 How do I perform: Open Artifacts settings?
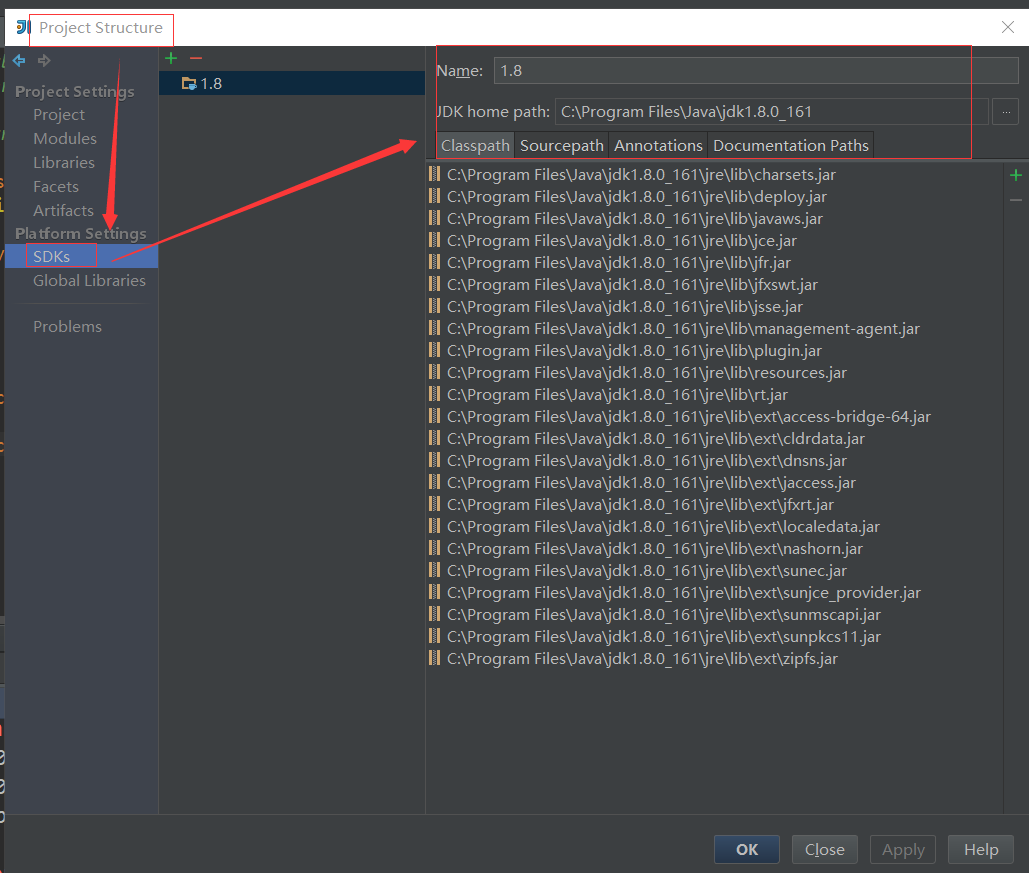tap(63, 211)
